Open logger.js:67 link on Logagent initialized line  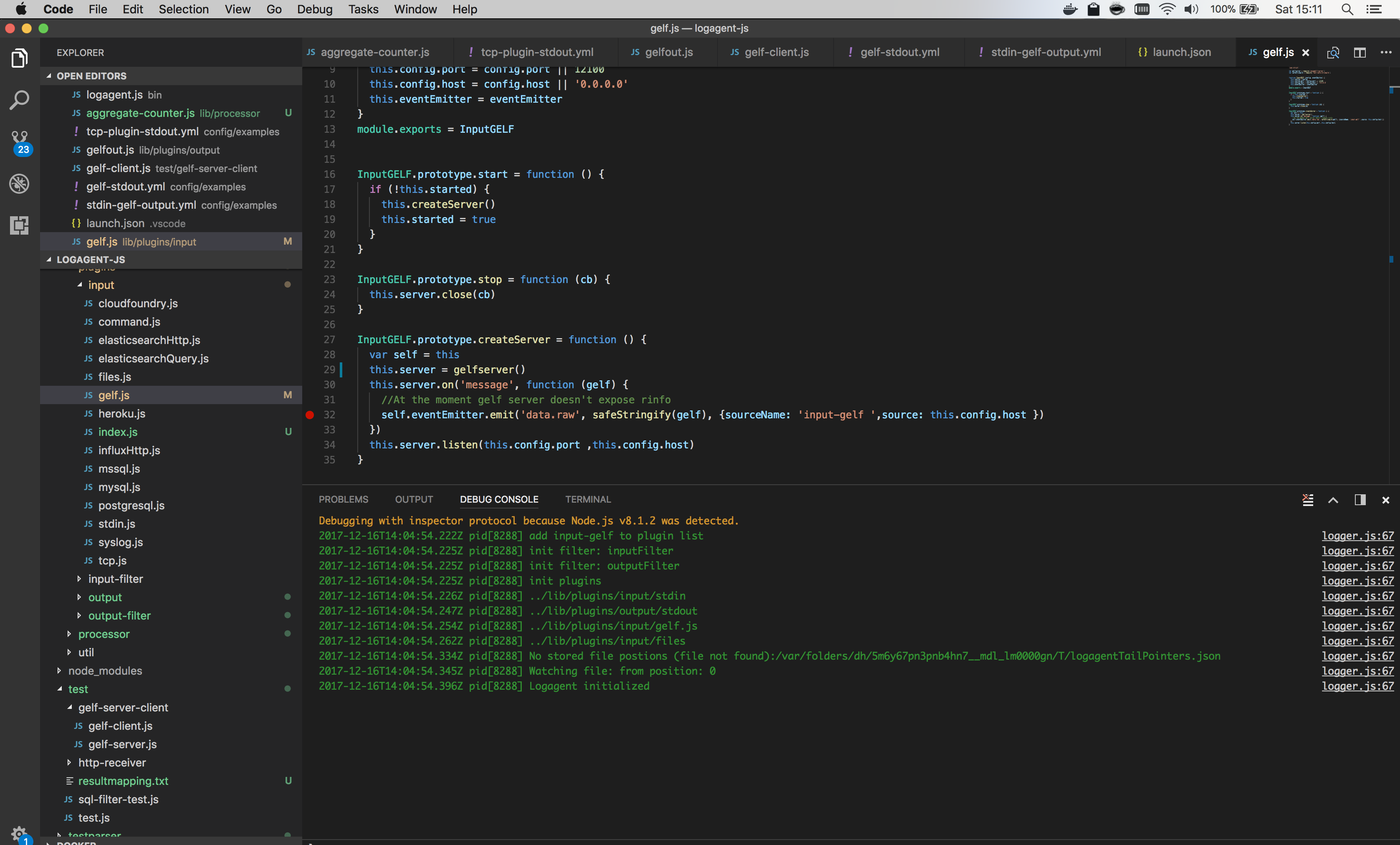[x=1357, y=686]
